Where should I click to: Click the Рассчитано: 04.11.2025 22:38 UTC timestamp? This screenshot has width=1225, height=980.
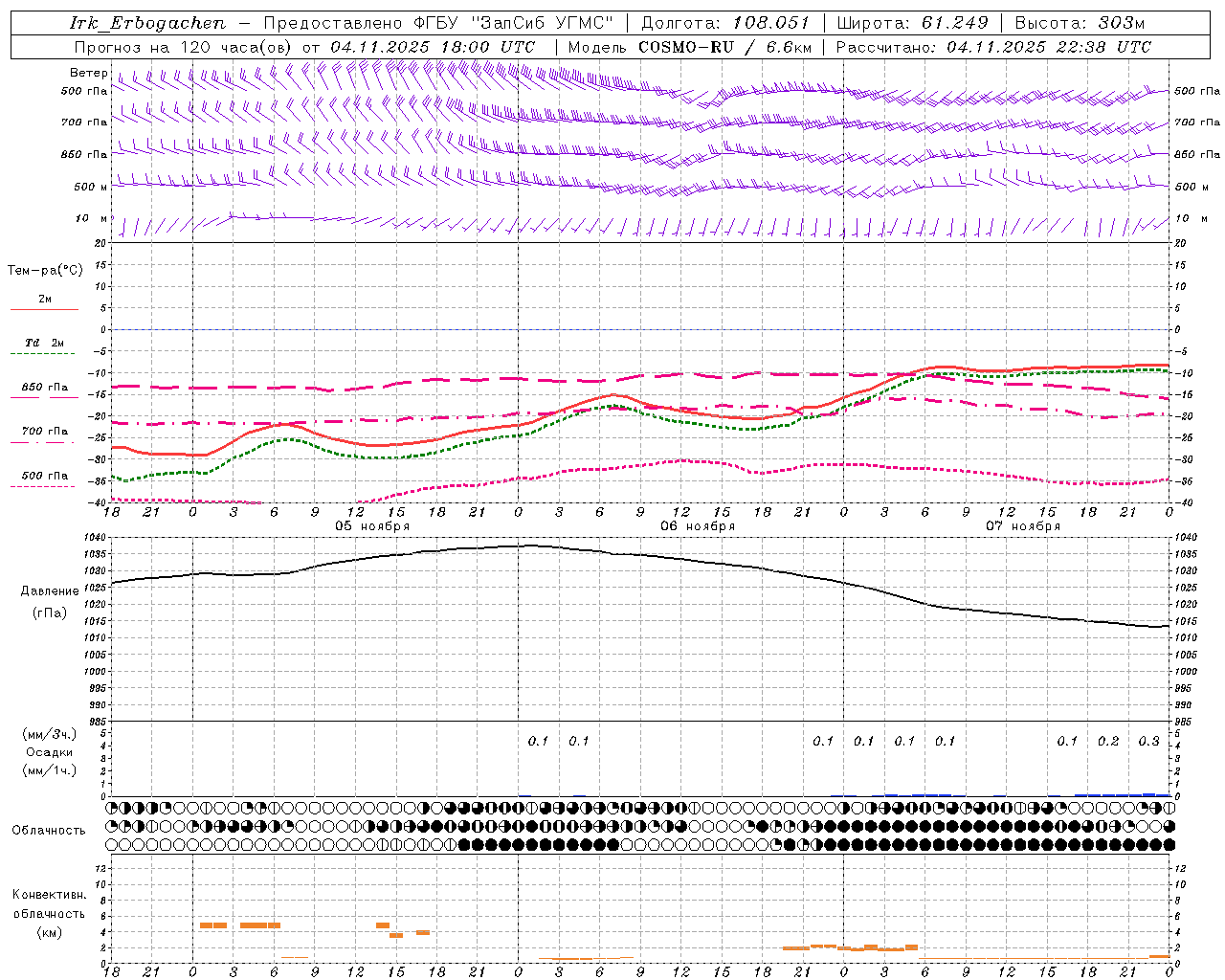[993, 47]
